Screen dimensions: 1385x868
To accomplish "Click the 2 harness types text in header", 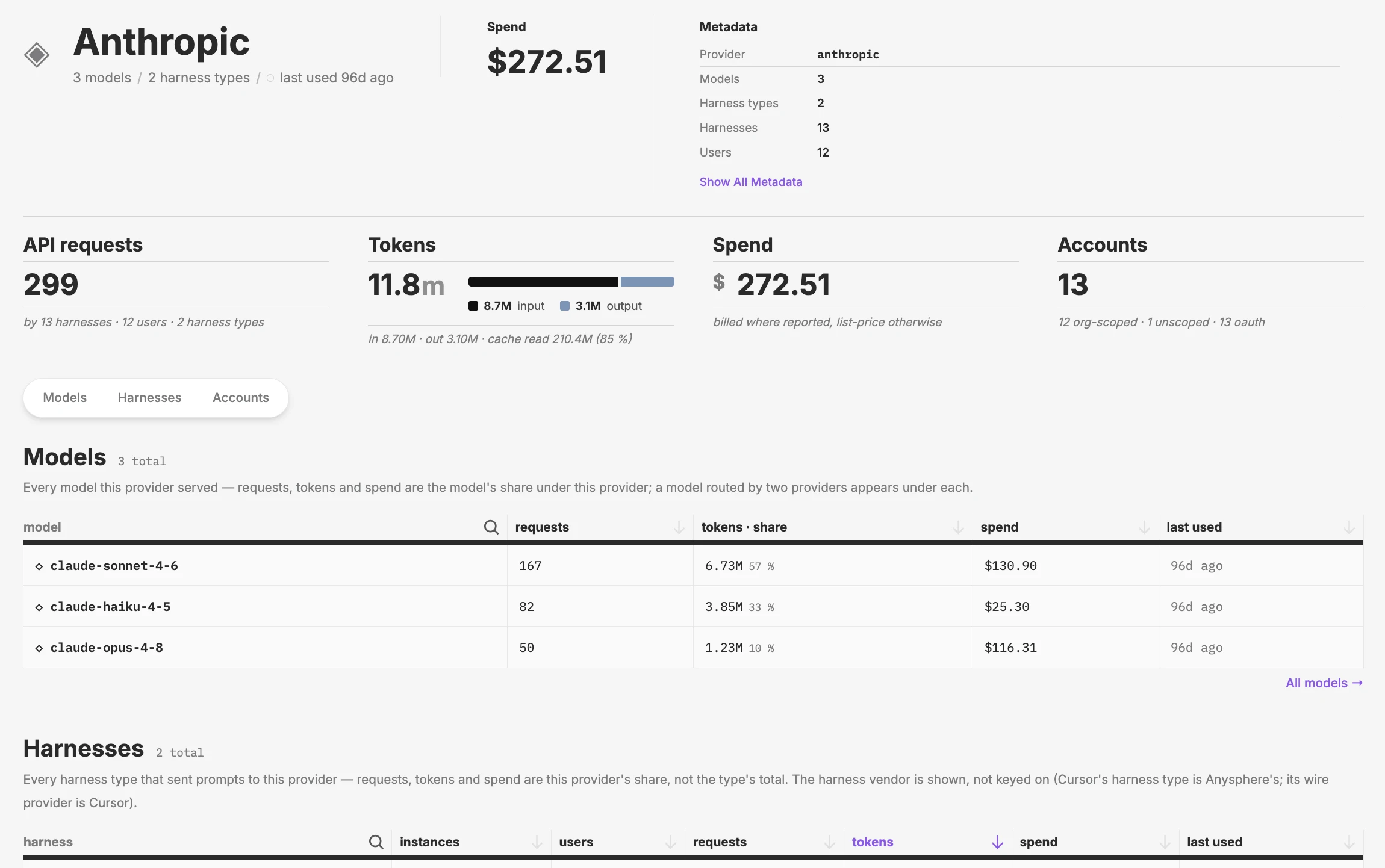I will pos(199,78).
